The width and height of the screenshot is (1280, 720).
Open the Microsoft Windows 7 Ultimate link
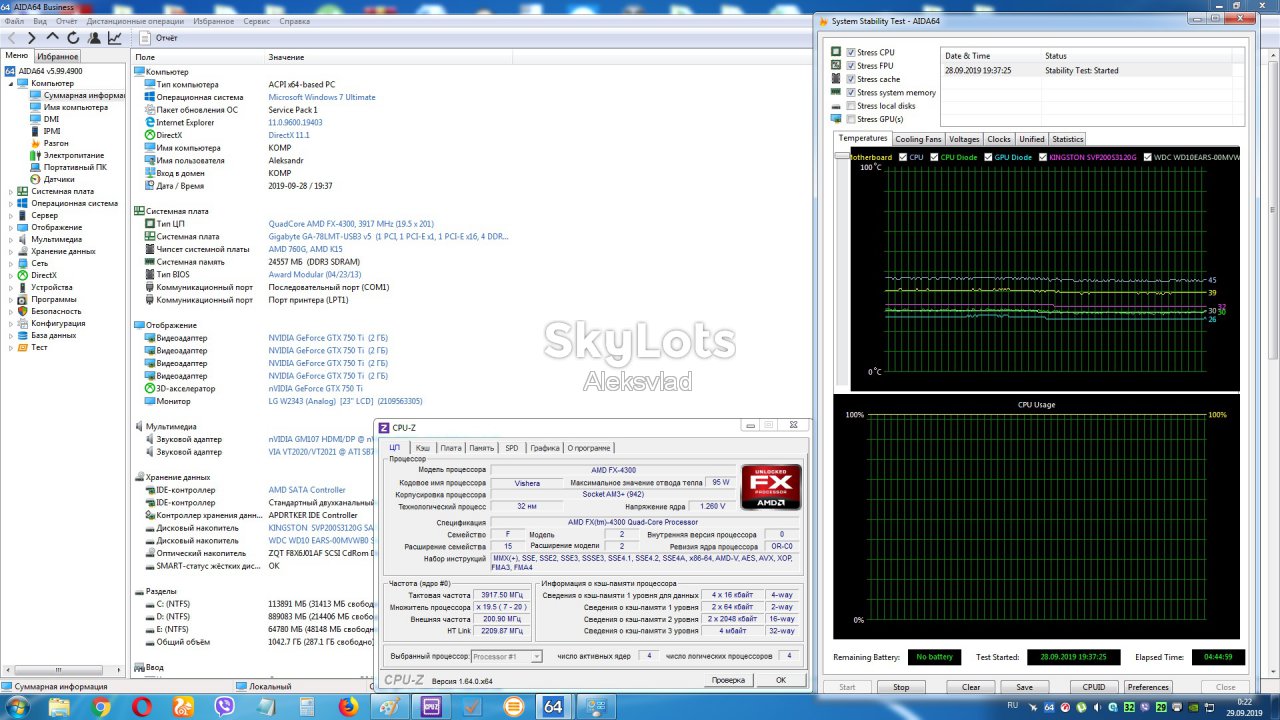tap(322, 97)
